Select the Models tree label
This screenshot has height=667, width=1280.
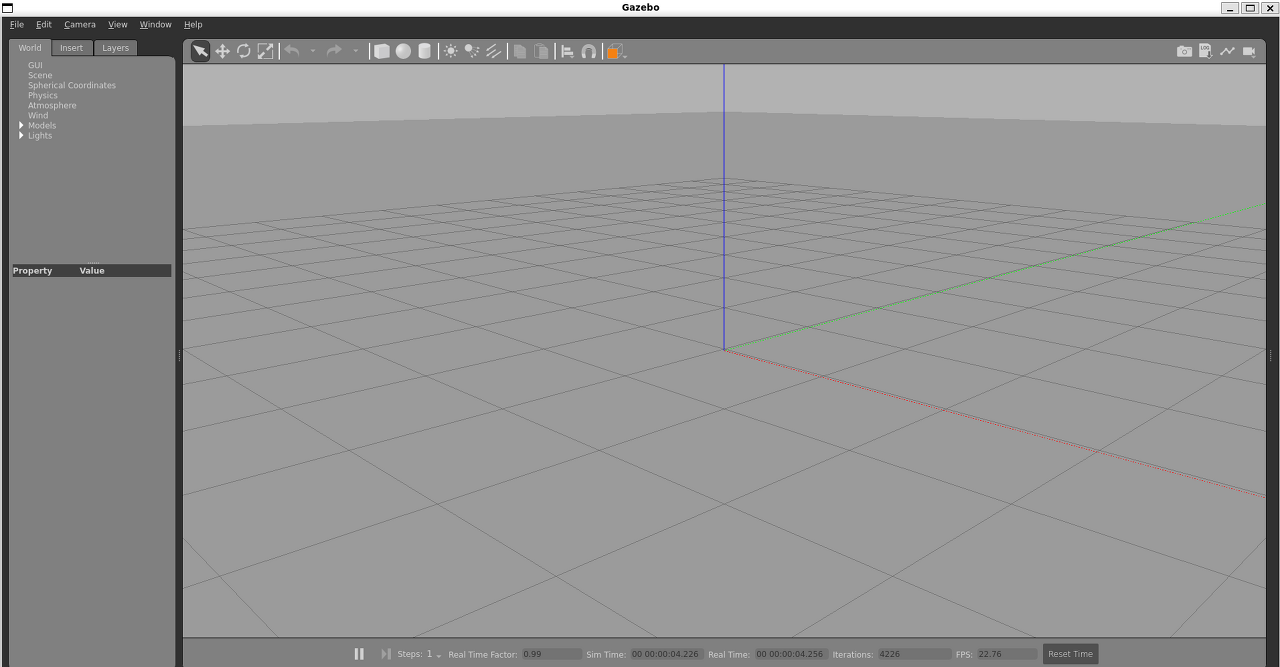(x=42, y=125)
